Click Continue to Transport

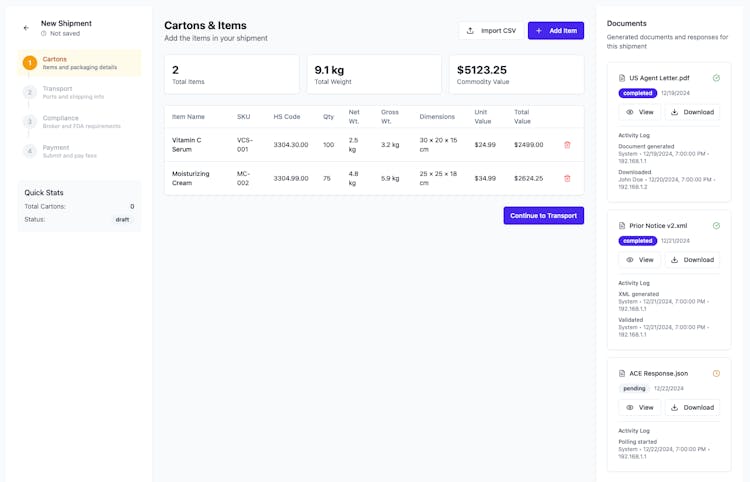[x=543, y=215]
